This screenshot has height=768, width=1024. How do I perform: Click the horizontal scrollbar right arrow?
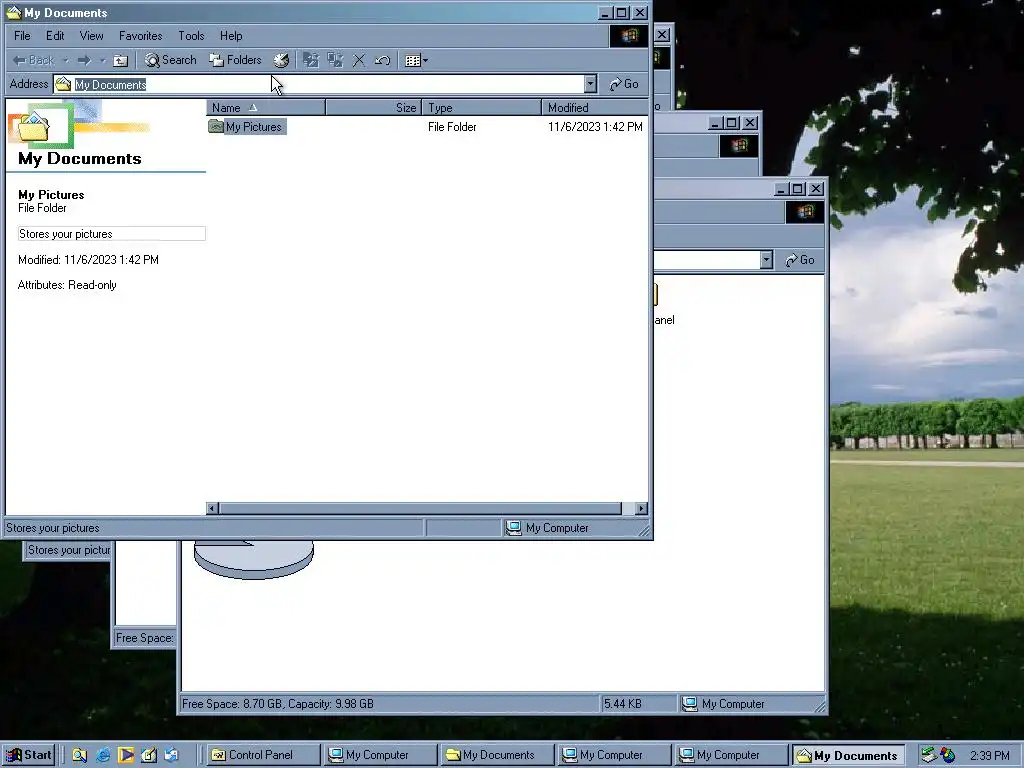pos(641,508)
